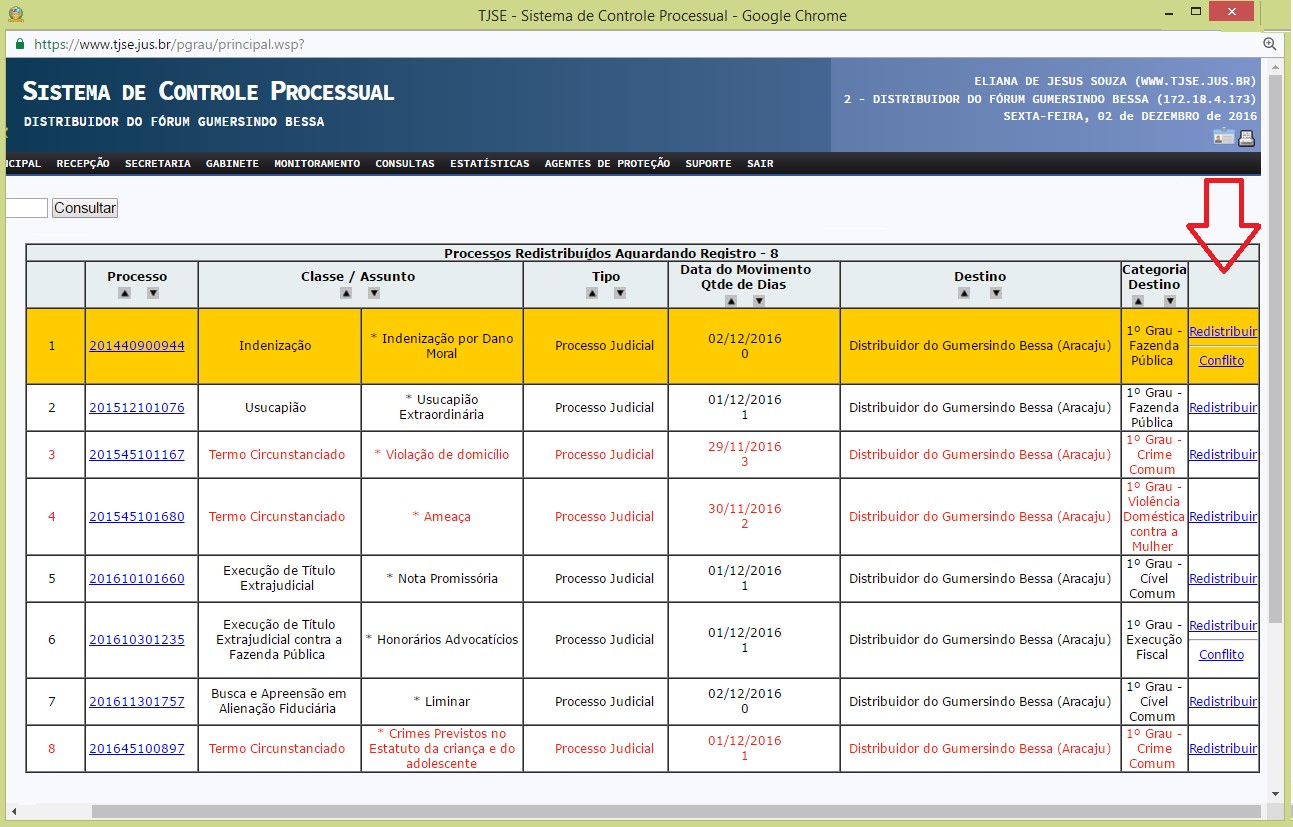Click Redistribuir for process 201545101167

pyautogui.click(x=1222, y=455)
